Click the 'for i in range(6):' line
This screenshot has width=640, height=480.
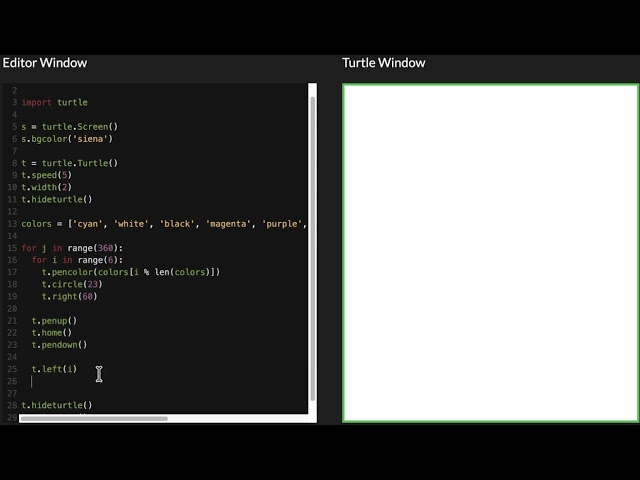click(x=77, y=260)
